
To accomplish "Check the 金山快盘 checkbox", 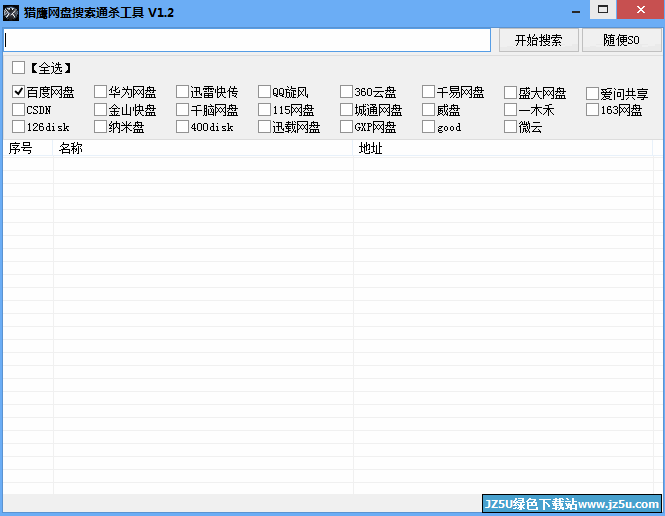I will coord(101,109).
